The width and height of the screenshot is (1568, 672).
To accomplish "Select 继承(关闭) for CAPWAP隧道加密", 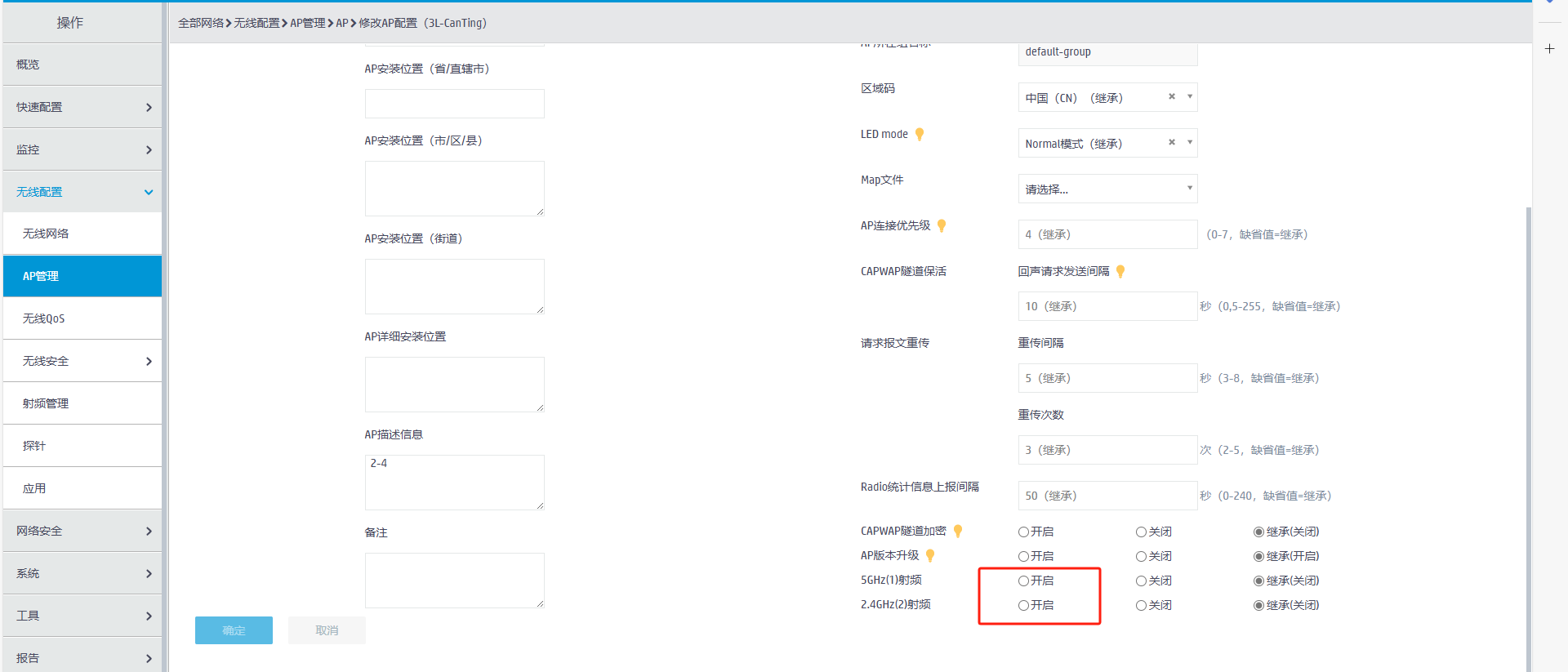I will coord(1258,532).
